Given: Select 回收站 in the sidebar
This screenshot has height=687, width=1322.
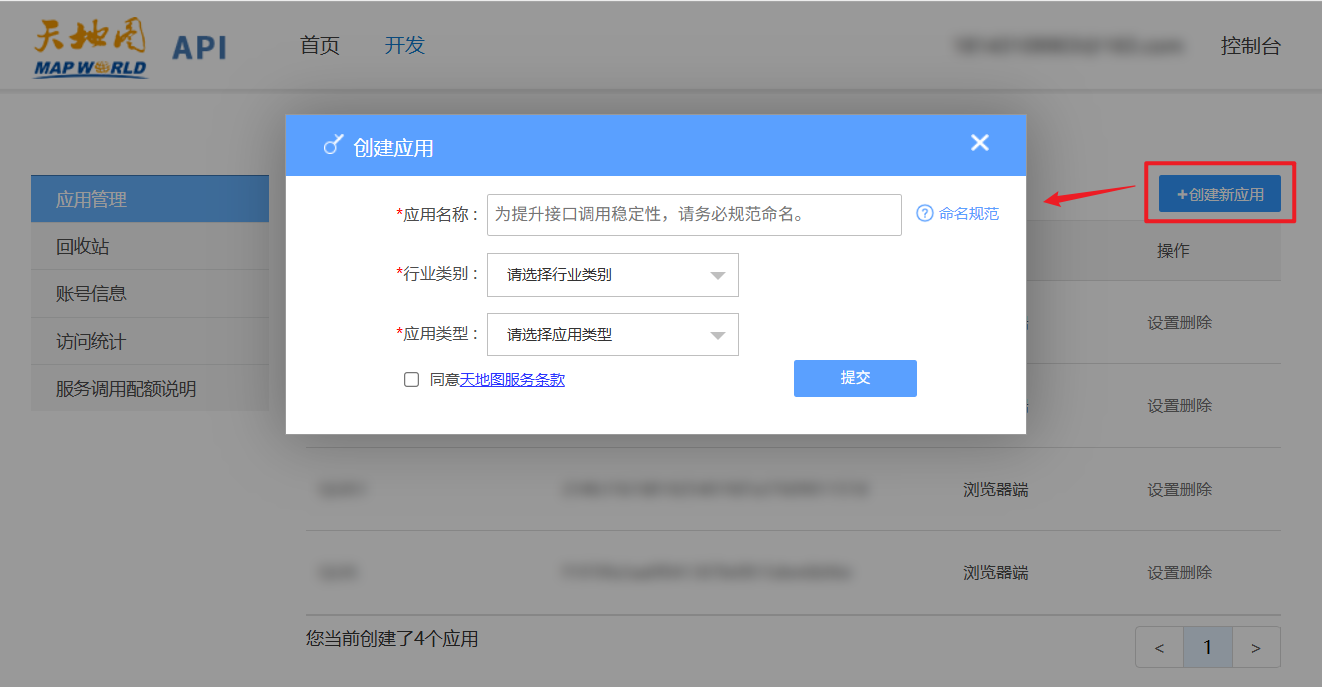Looking at the screenshot, I should 83,247.
